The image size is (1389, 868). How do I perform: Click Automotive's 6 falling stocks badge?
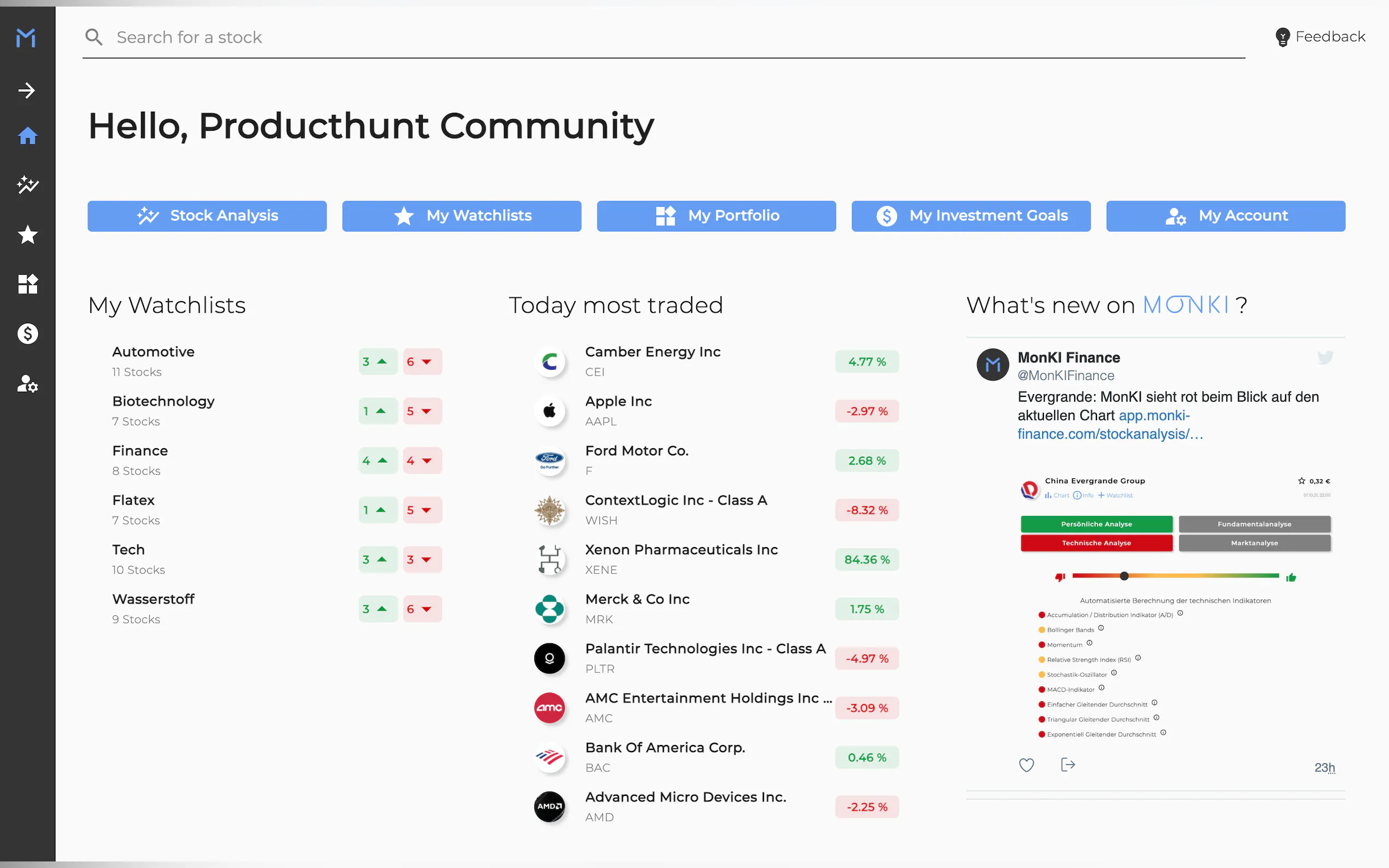[x=422, y=362]
